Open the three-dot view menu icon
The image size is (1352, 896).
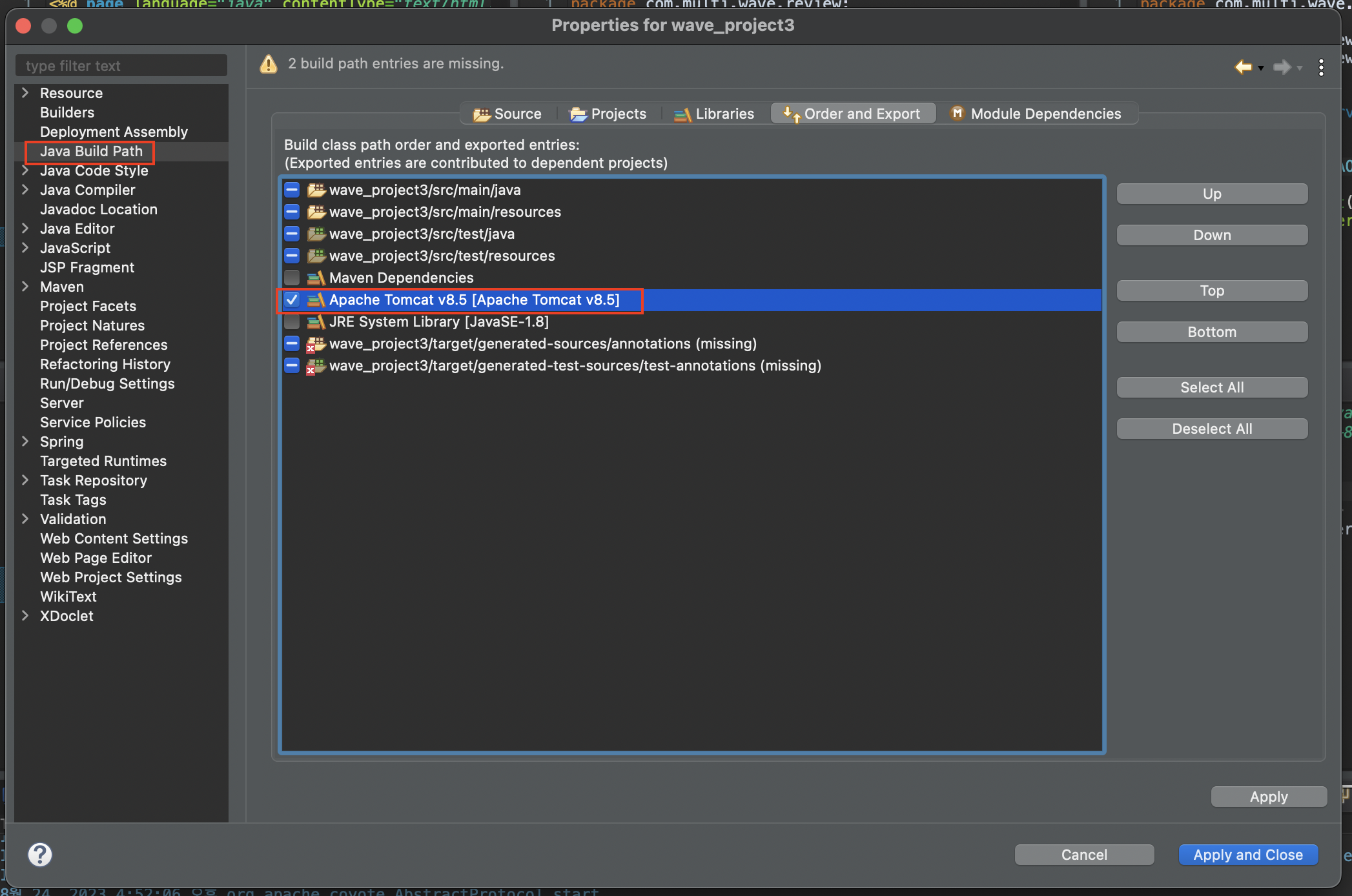(x=1321, y=67)
